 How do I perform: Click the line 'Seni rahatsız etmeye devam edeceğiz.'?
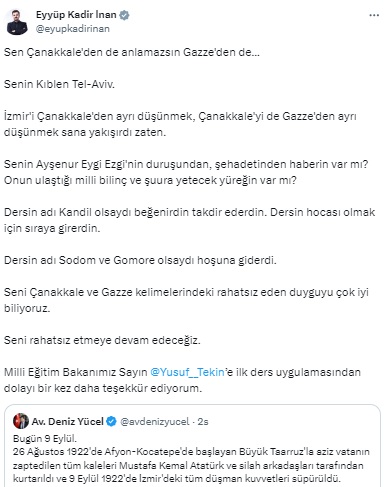[102, 340]
